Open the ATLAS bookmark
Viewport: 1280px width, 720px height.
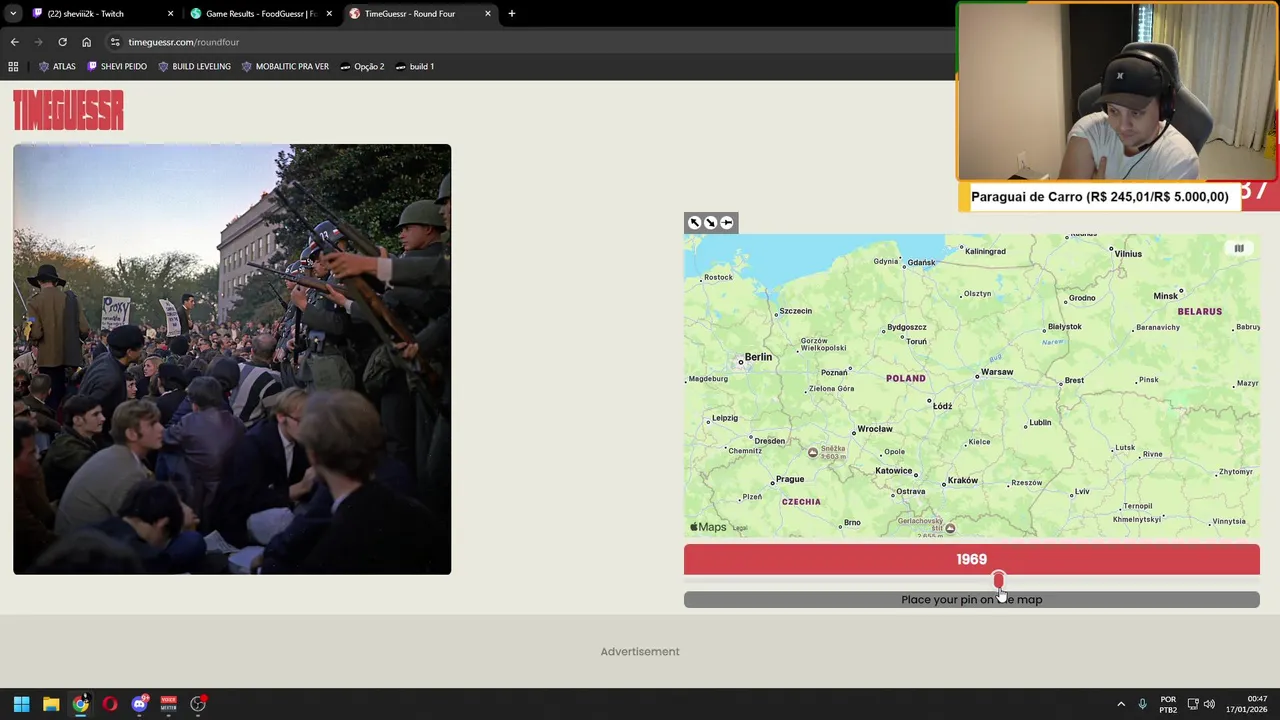57,67
